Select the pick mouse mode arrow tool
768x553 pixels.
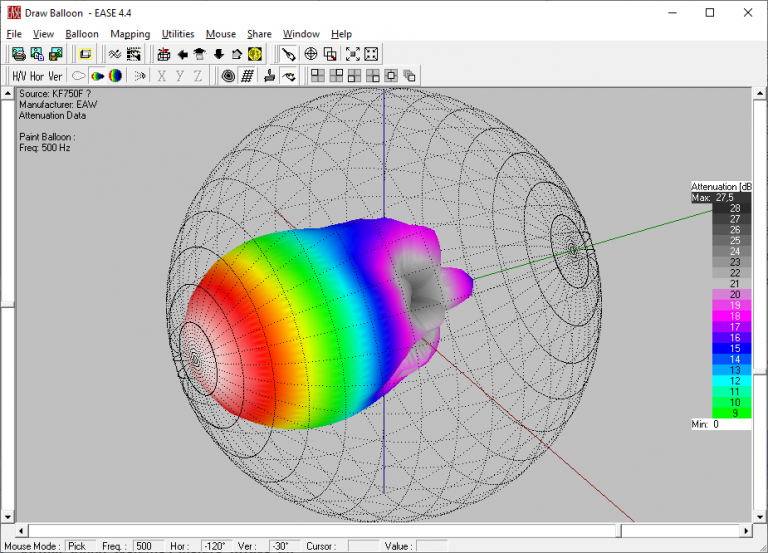[x=288, y=54]
